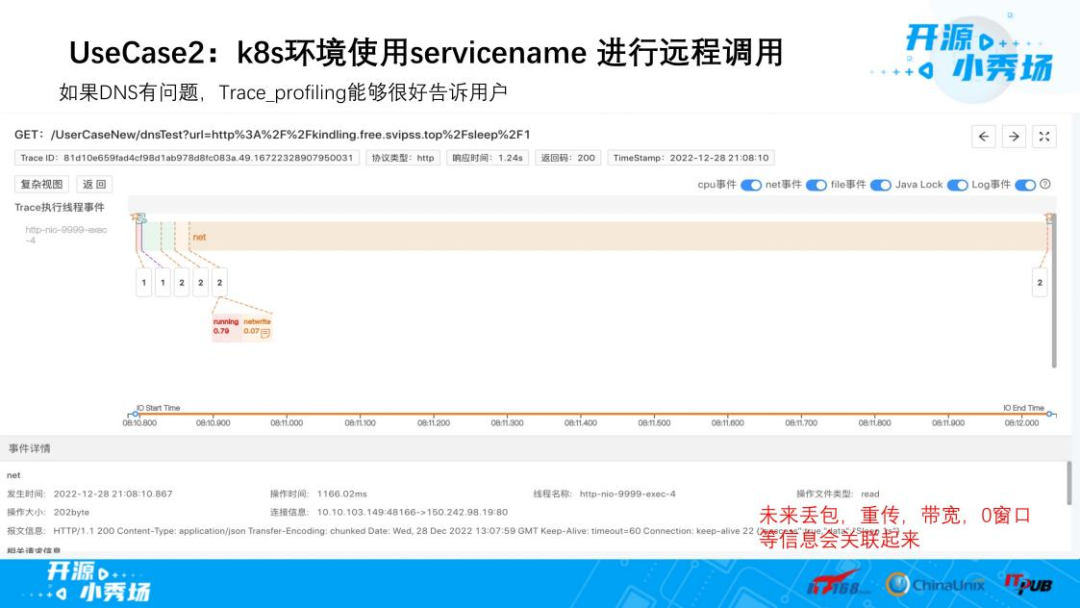Click the back navigation arrow

tap(984, 137)
